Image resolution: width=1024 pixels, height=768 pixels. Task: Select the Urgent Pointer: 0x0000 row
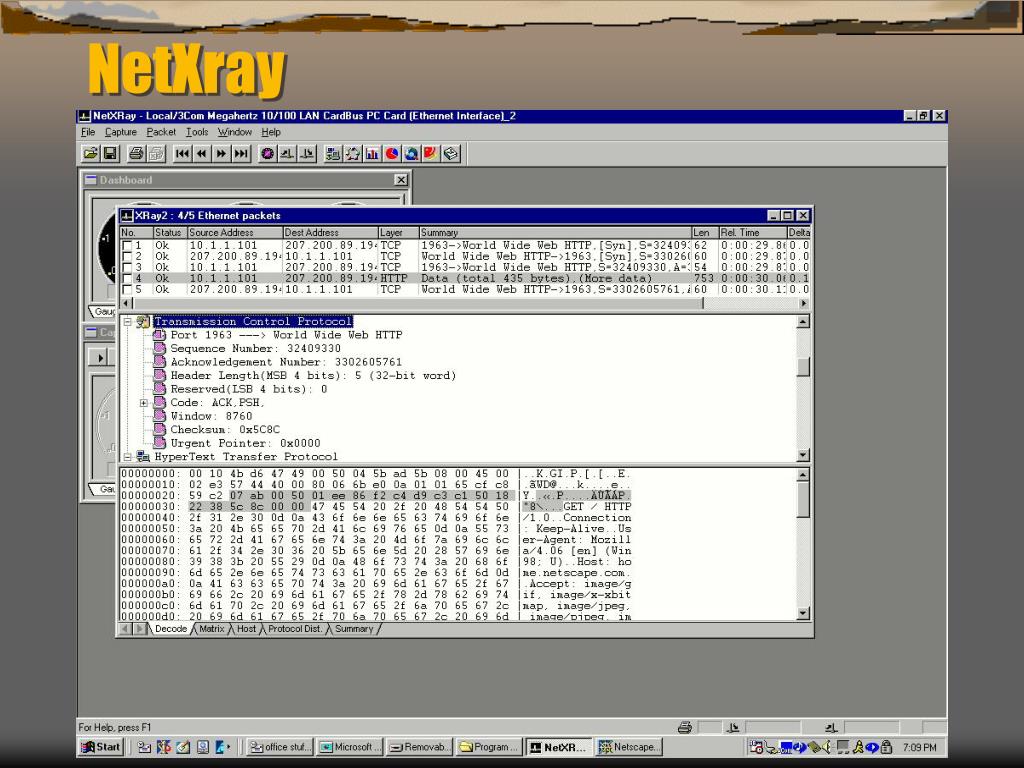[246, 443]
